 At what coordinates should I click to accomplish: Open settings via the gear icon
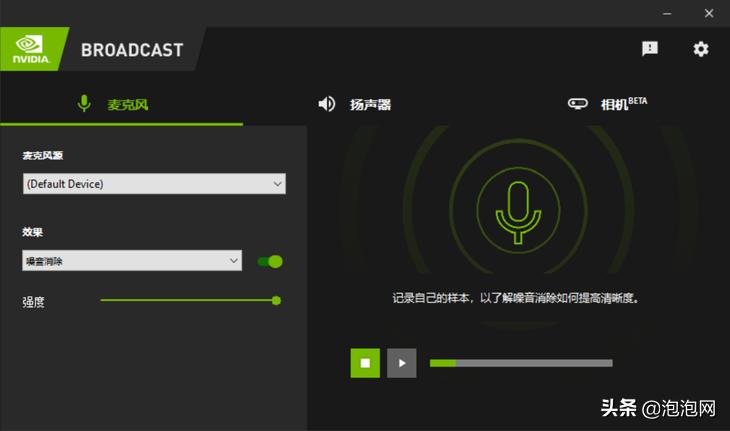point(701,49)
